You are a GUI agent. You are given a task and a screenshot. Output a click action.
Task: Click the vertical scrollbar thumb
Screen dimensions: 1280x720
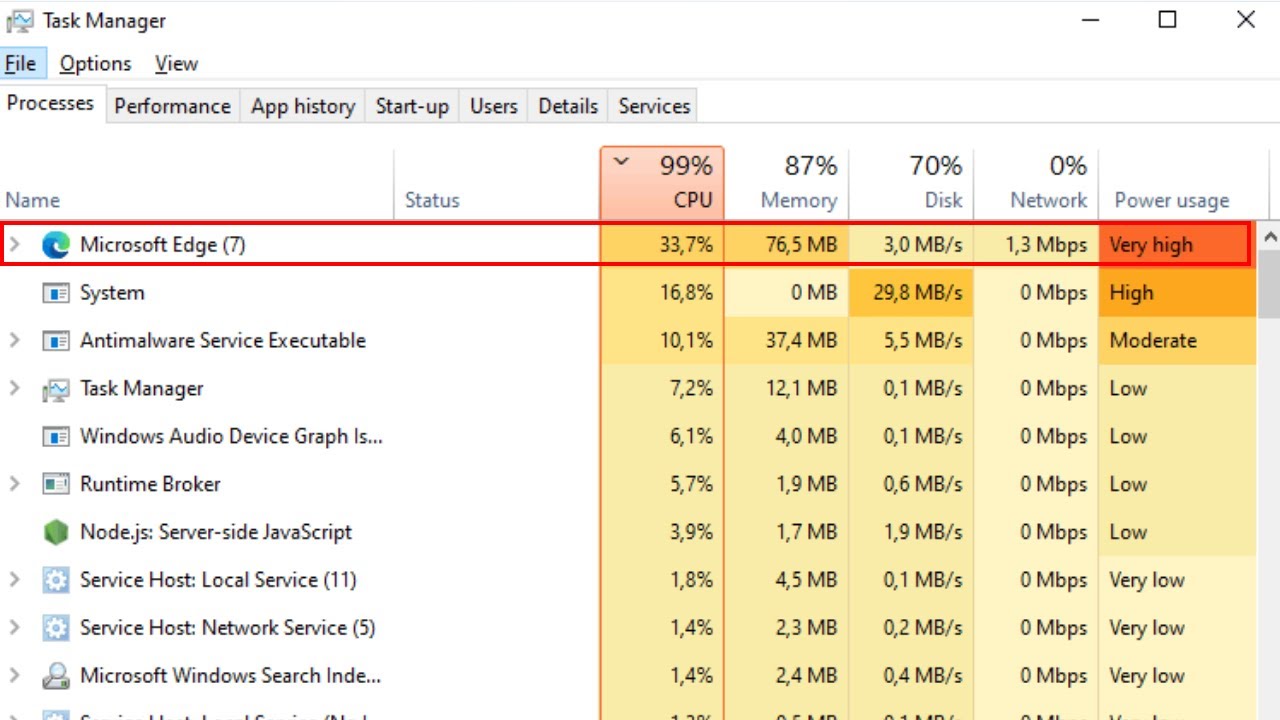pos(1270,285)
